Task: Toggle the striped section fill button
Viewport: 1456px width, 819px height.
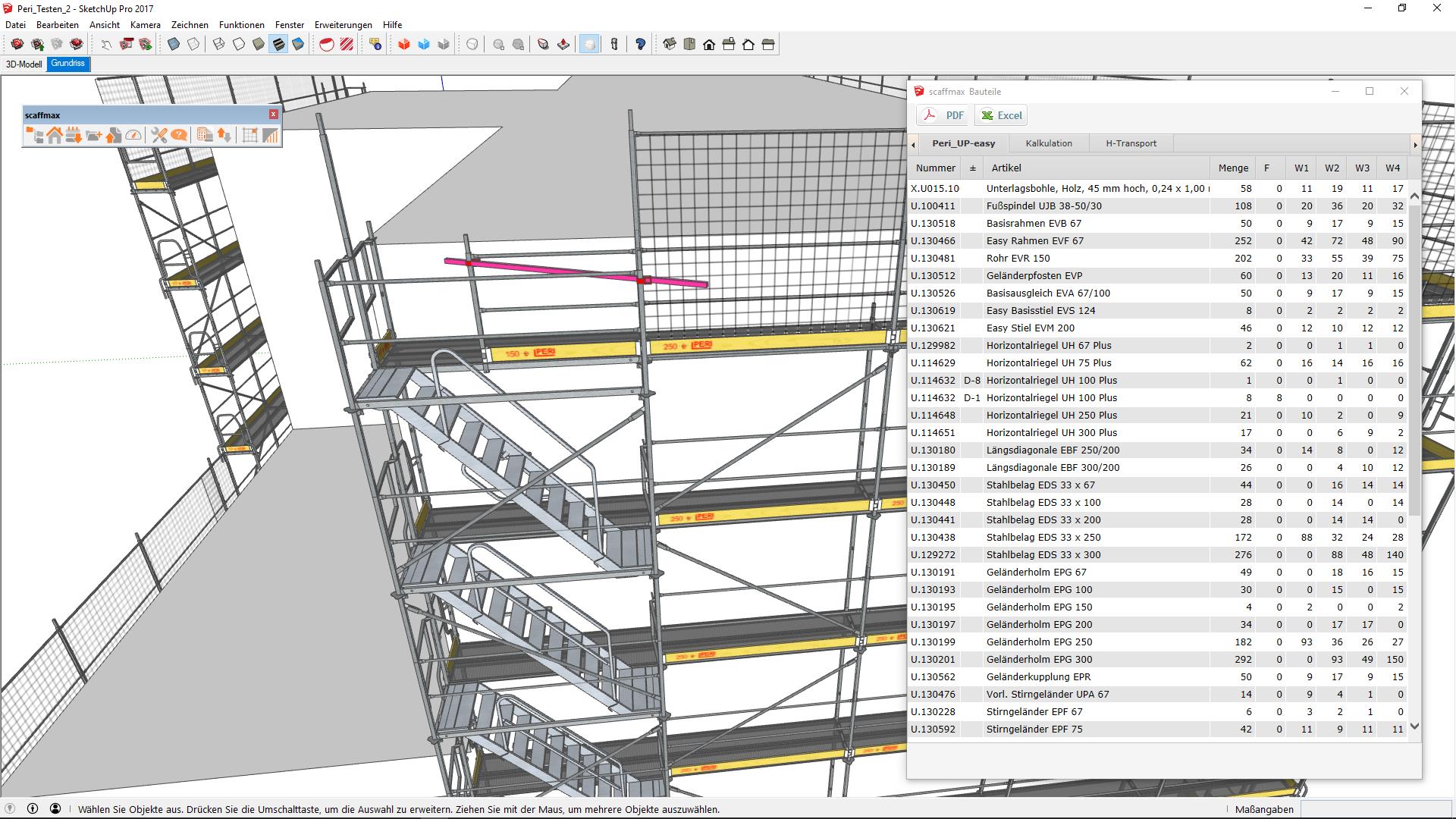Action: pyautogui.click(x=347, y=45)
